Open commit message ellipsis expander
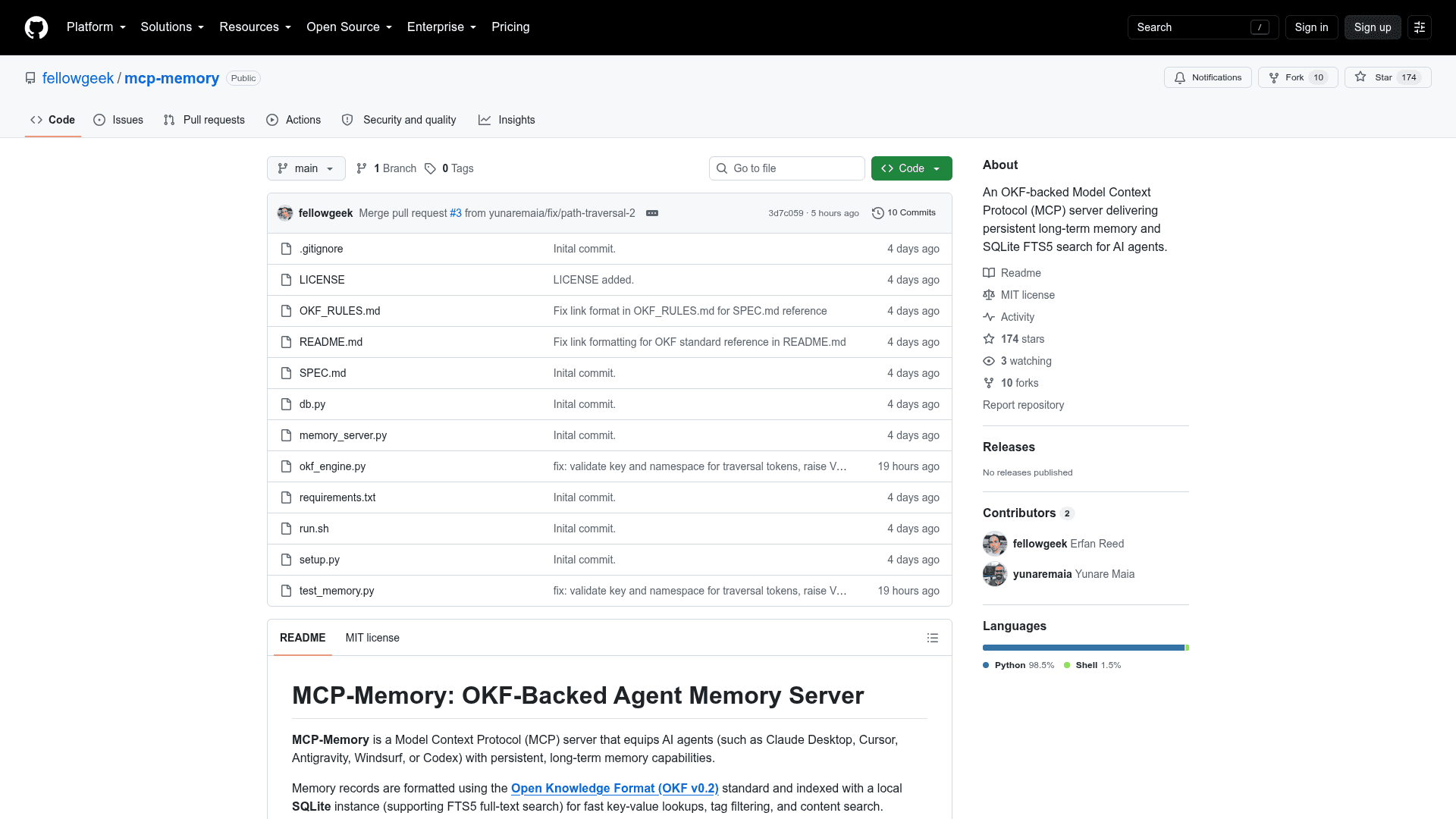Image resolution: width=1456 pixels, height=819 pixels. [652, 213]
